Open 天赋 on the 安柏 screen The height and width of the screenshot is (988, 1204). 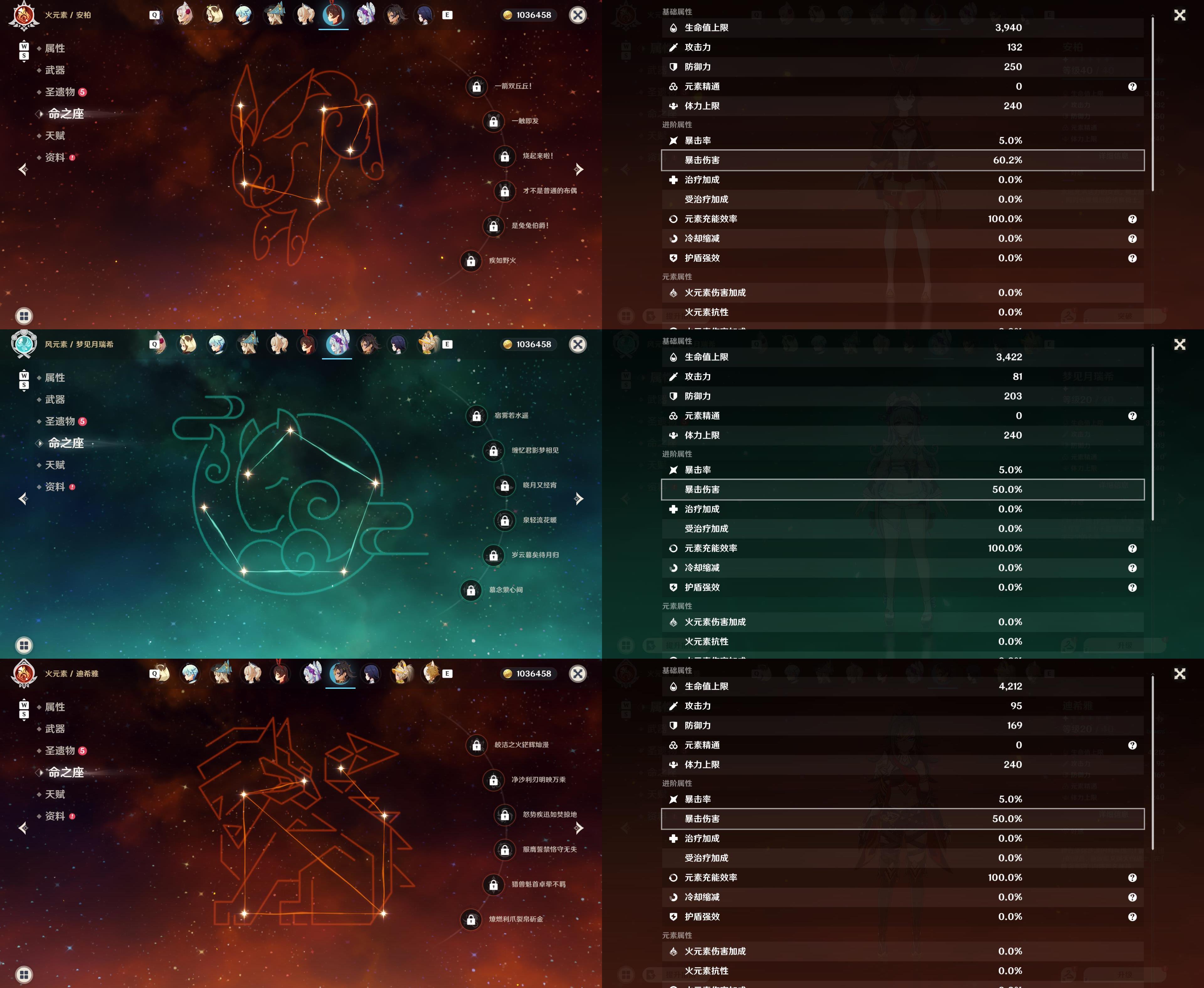55,135
